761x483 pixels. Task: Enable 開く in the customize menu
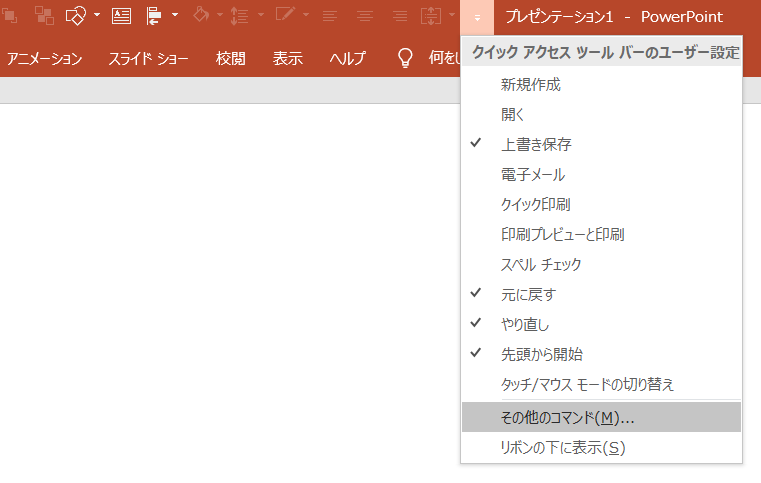601,115
